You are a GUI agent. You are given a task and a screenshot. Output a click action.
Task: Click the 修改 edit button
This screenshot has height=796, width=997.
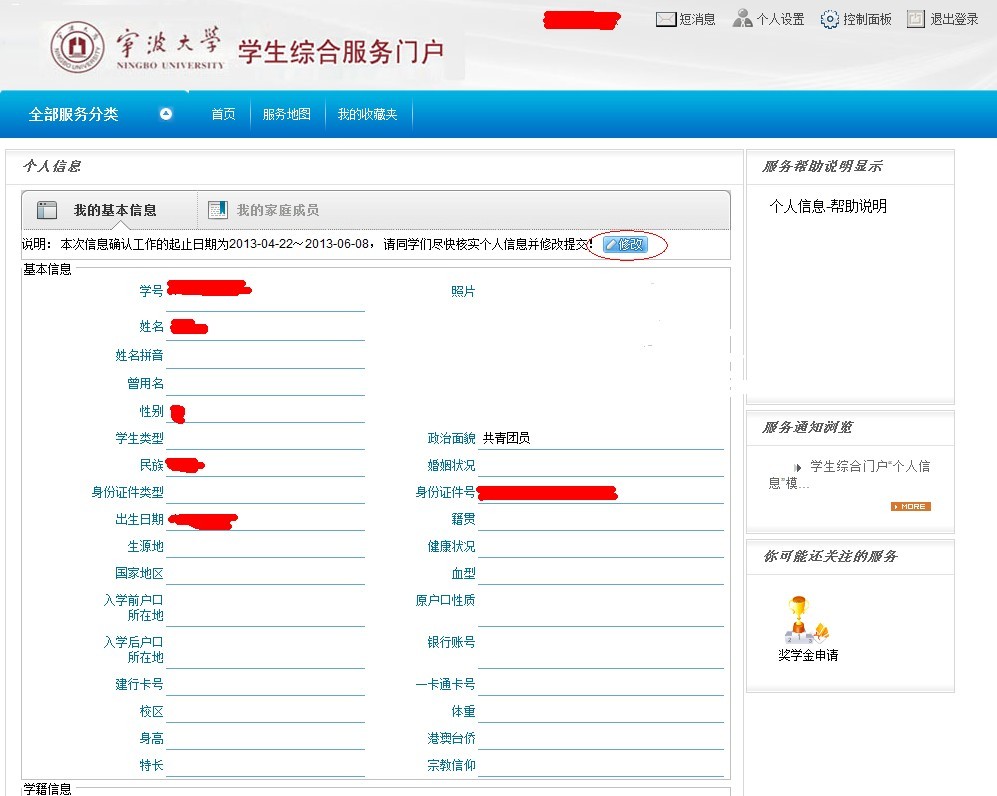click(625, 245)
